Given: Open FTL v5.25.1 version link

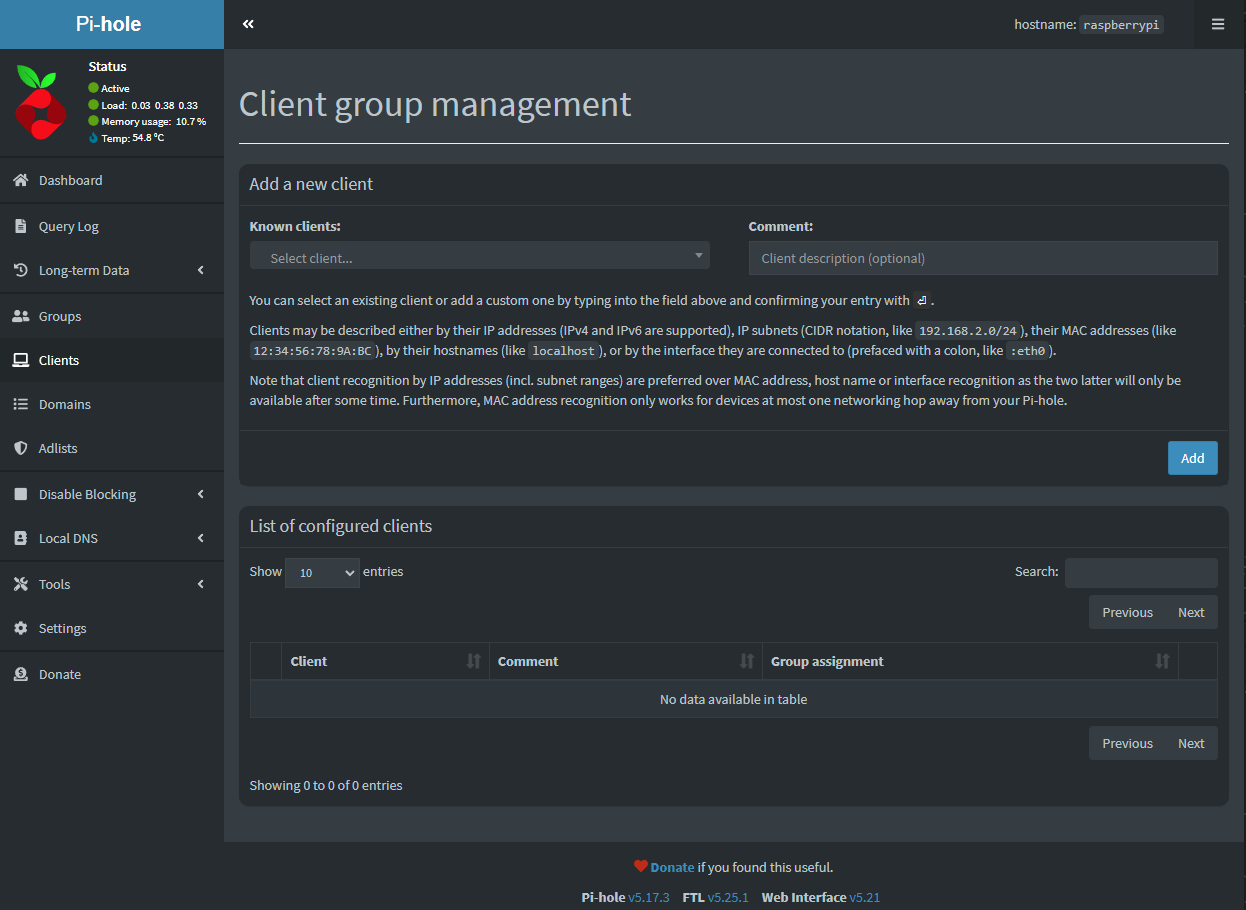Looking at the screenshot, I should (x=728, y=897).
